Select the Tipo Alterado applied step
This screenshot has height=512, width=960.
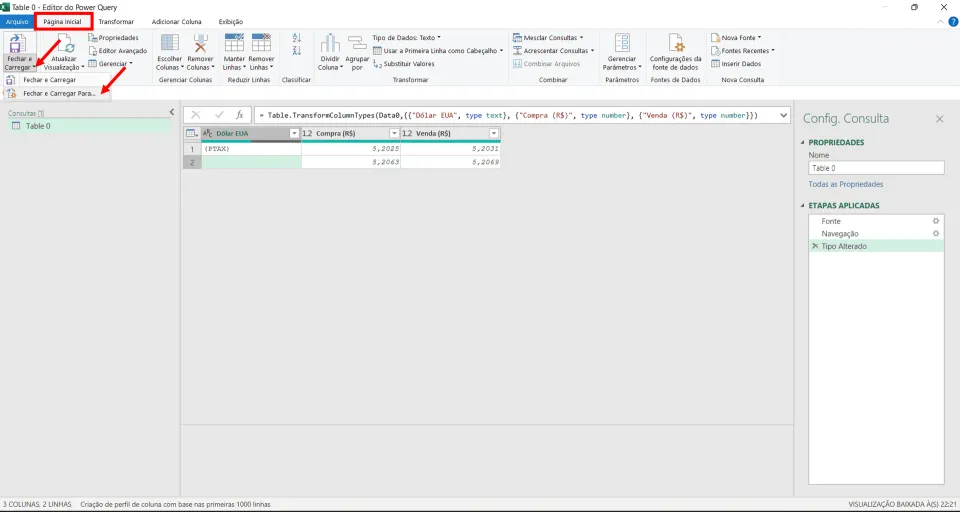[x=876, y=246]
